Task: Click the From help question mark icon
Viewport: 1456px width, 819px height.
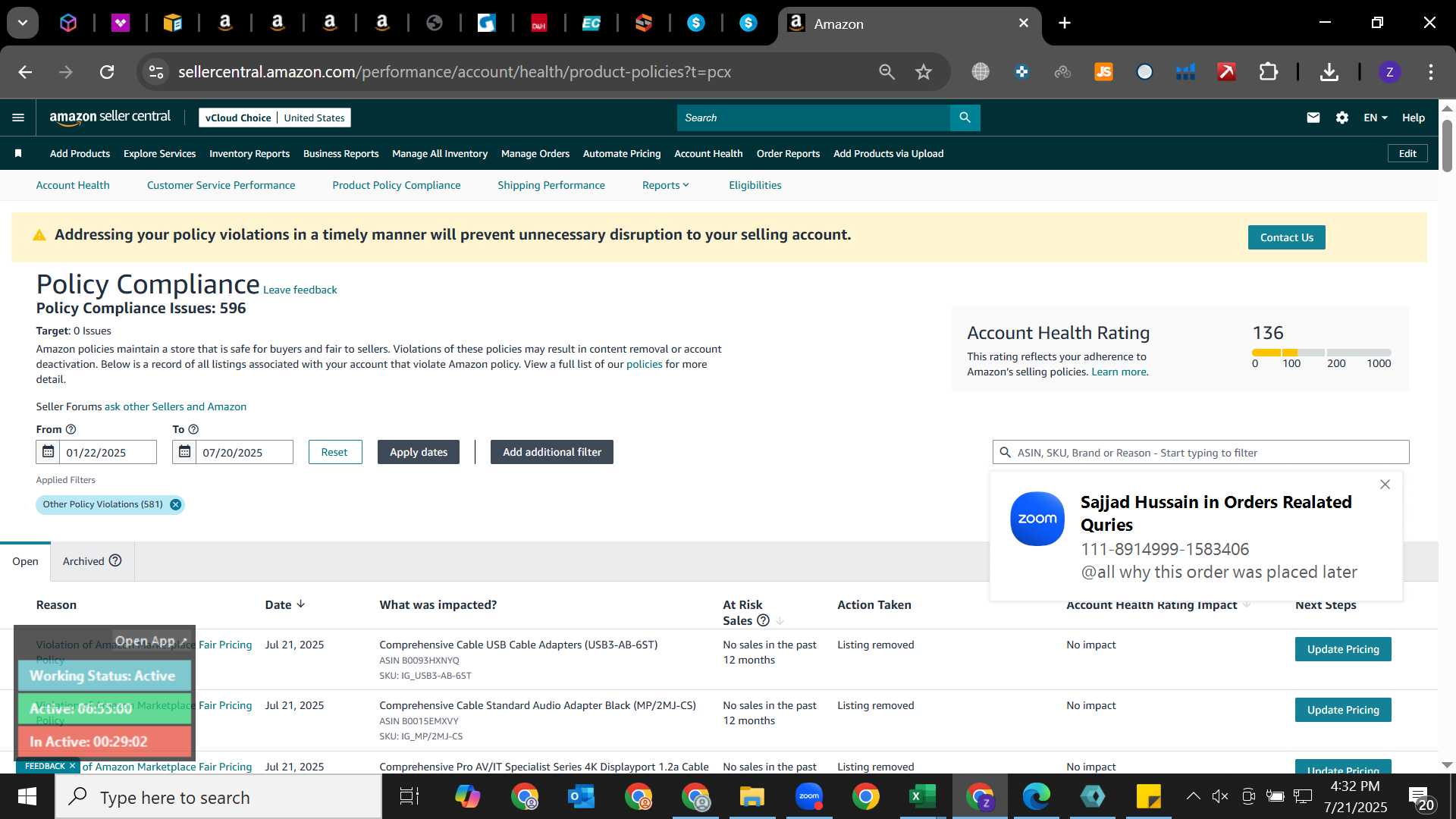Action: 71,429
